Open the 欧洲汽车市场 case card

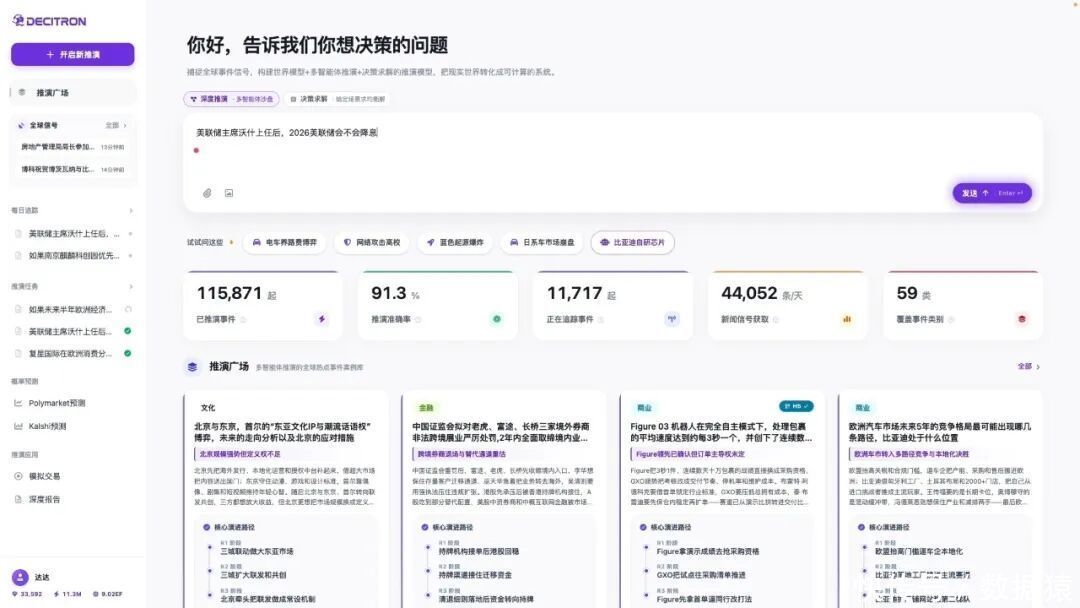[x=940, y=500]
